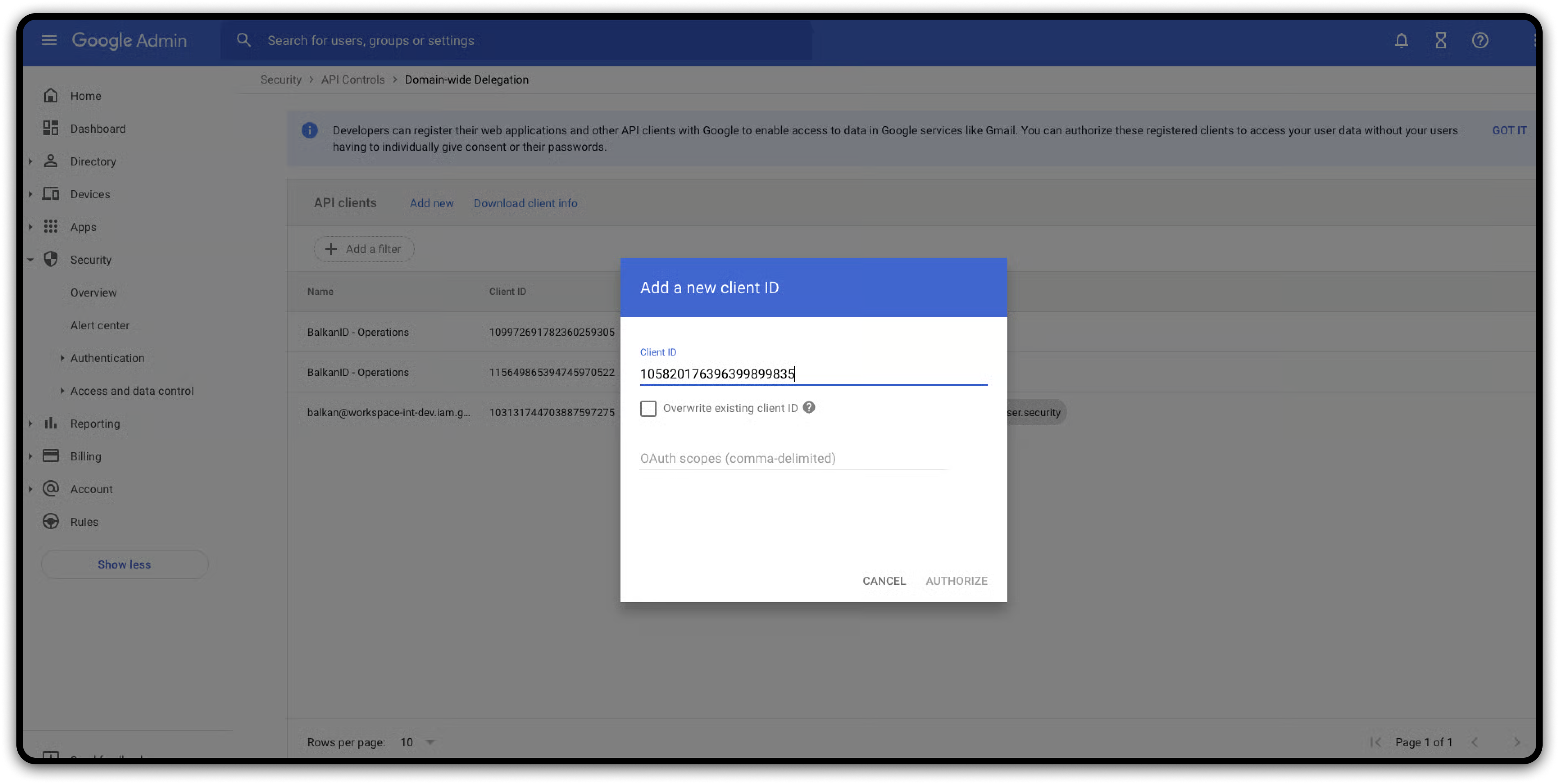Click the notifications bell icon
The image size is (1559, 784).
[1401, 41]
